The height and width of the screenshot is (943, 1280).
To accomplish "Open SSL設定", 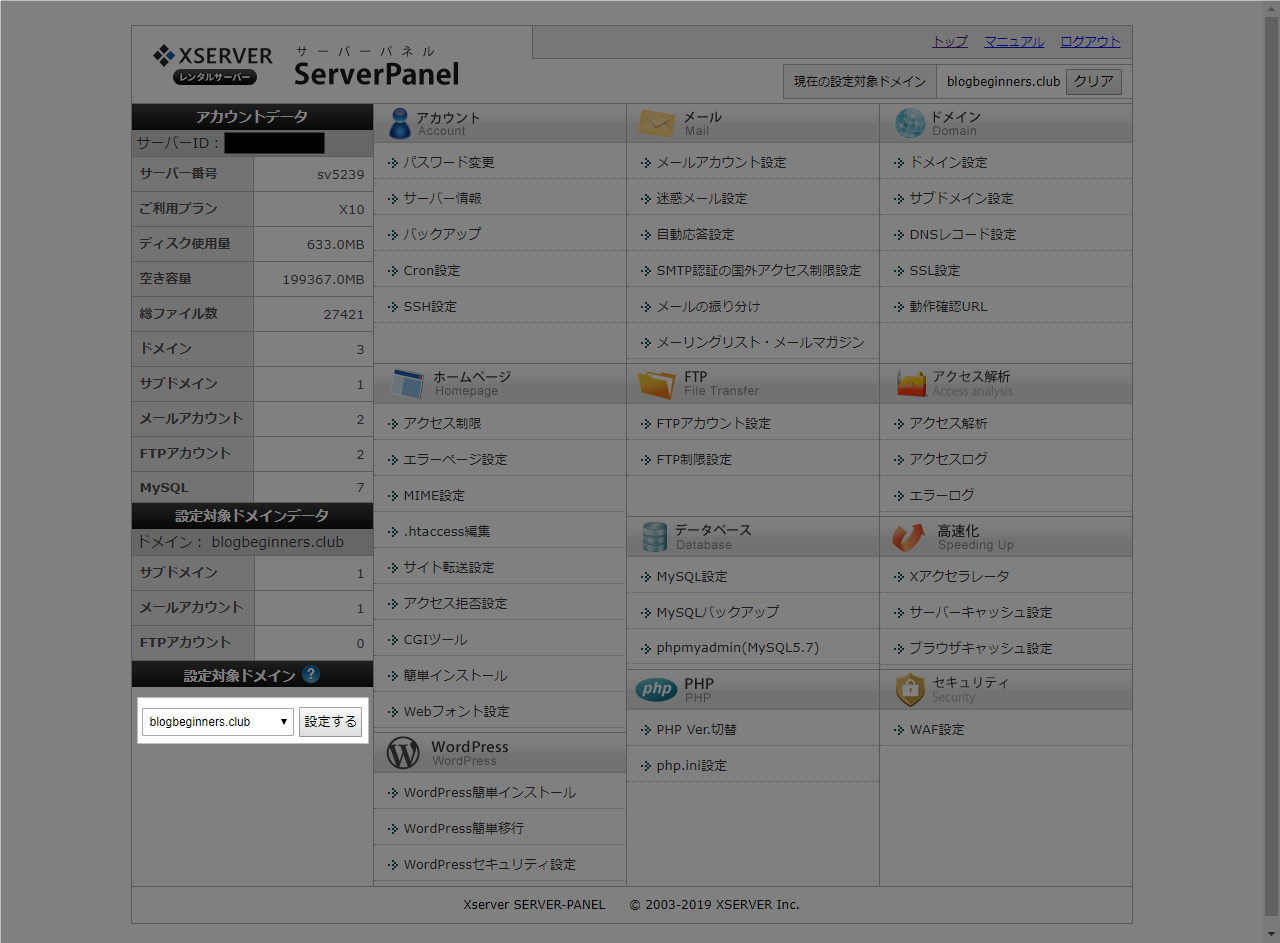I will tap(934, 270).
